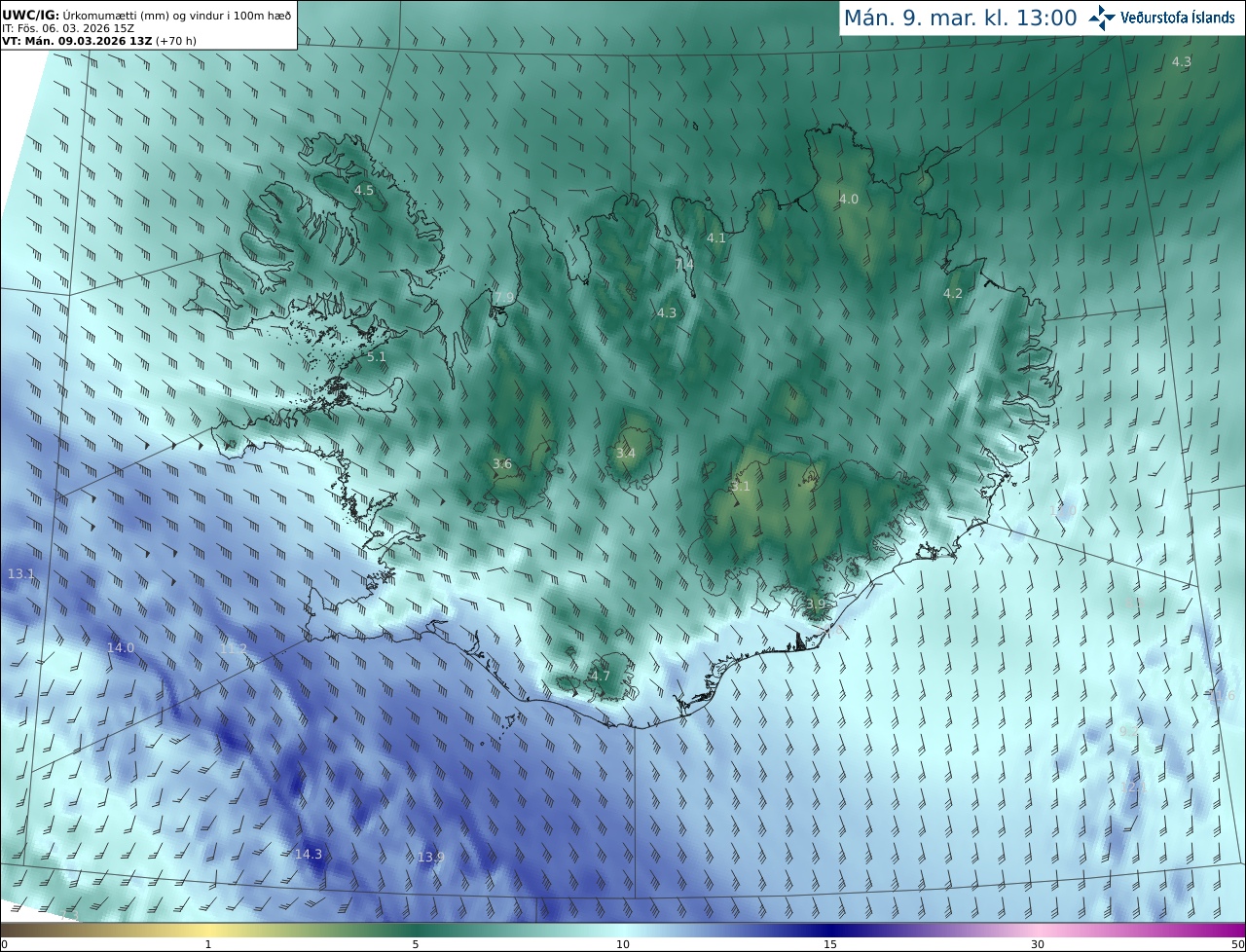Click the '1' tick label on the color scale
This screenshot has width=1246, height=952.
[x=208, y=944]
